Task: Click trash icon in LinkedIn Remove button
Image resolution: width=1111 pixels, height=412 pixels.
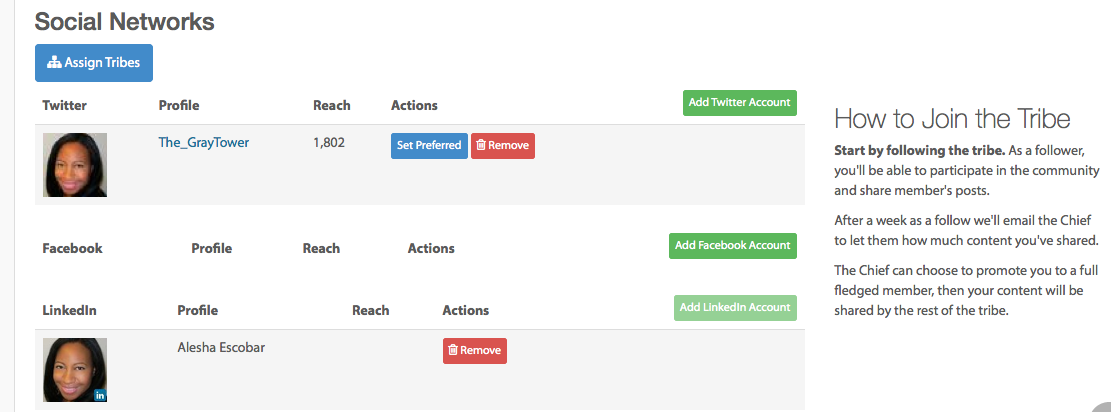Action: [453, 350]
